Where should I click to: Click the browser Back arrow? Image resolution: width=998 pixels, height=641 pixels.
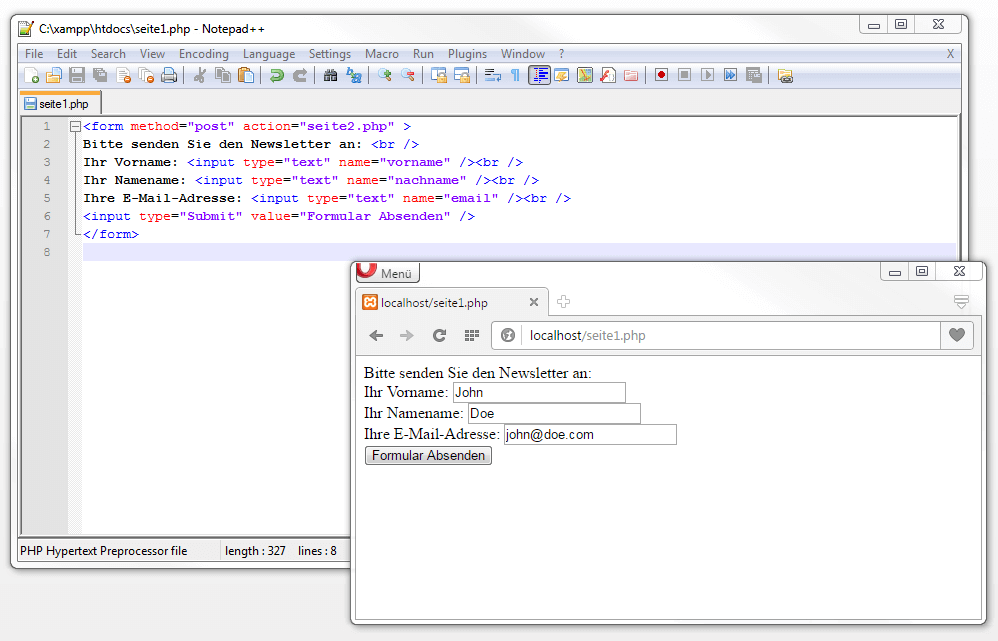click(376, 335)
